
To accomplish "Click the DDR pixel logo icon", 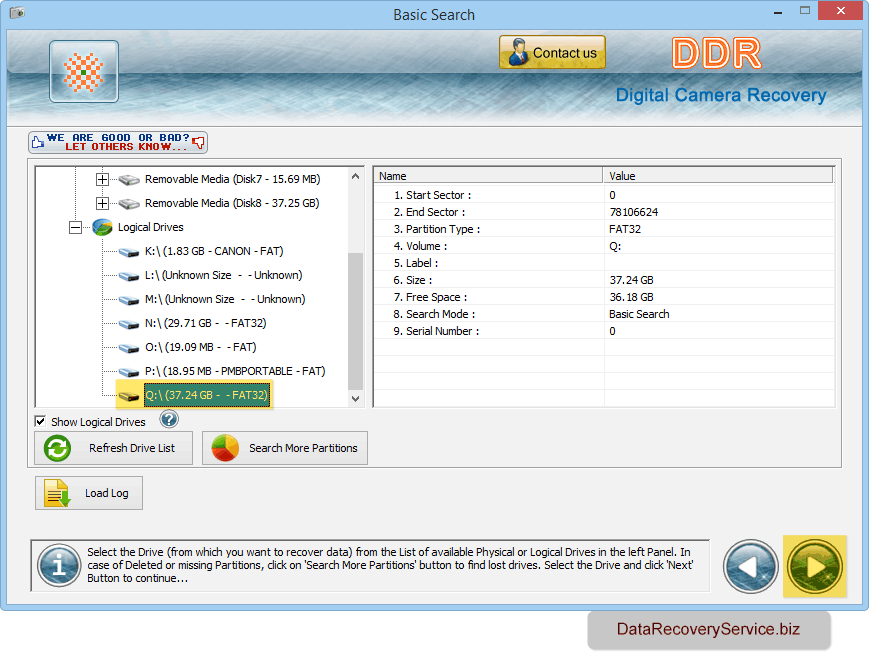I will [x=84, y=72].
